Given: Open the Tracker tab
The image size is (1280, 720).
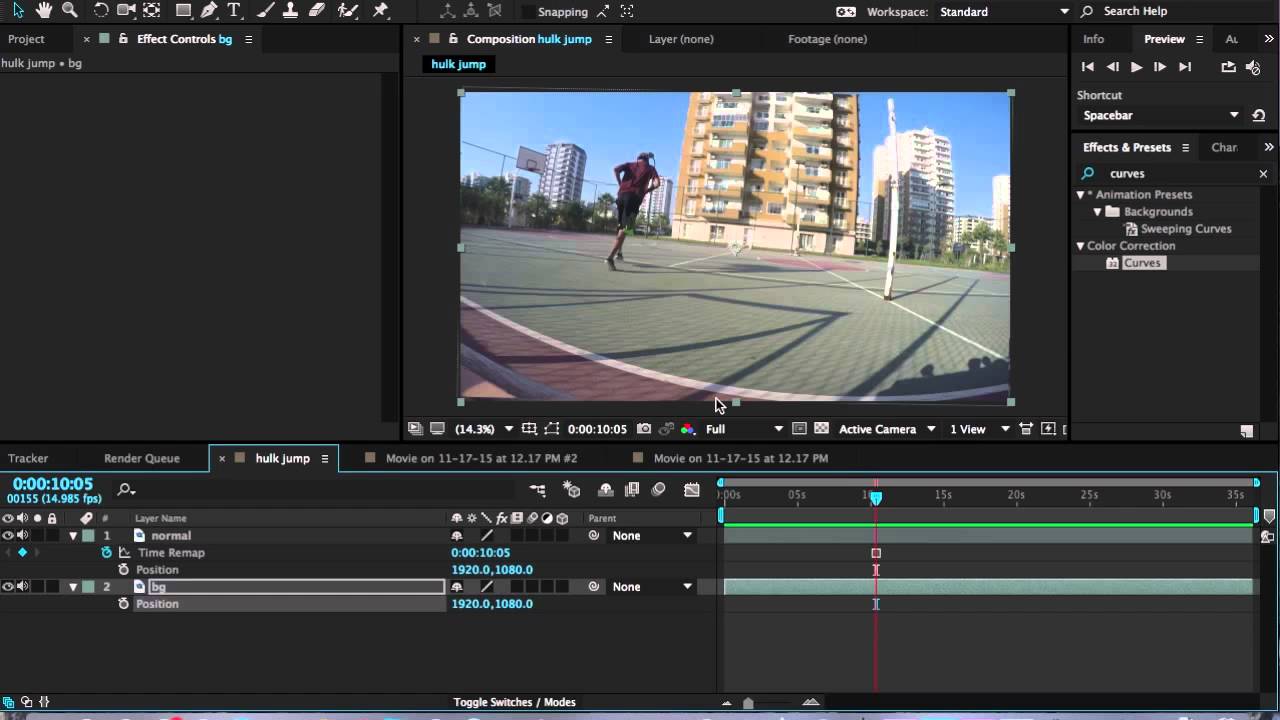Looking at the screenshot, I should (28, 458).
